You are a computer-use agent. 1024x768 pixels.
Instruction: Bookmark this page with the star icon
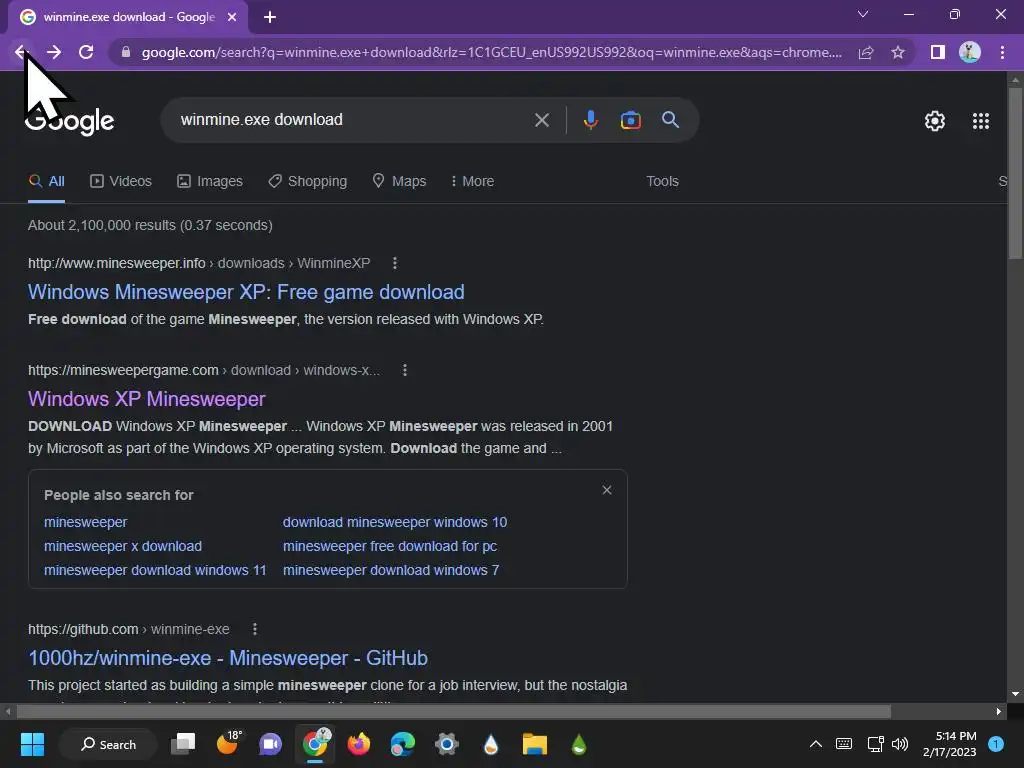coord(898,52)
